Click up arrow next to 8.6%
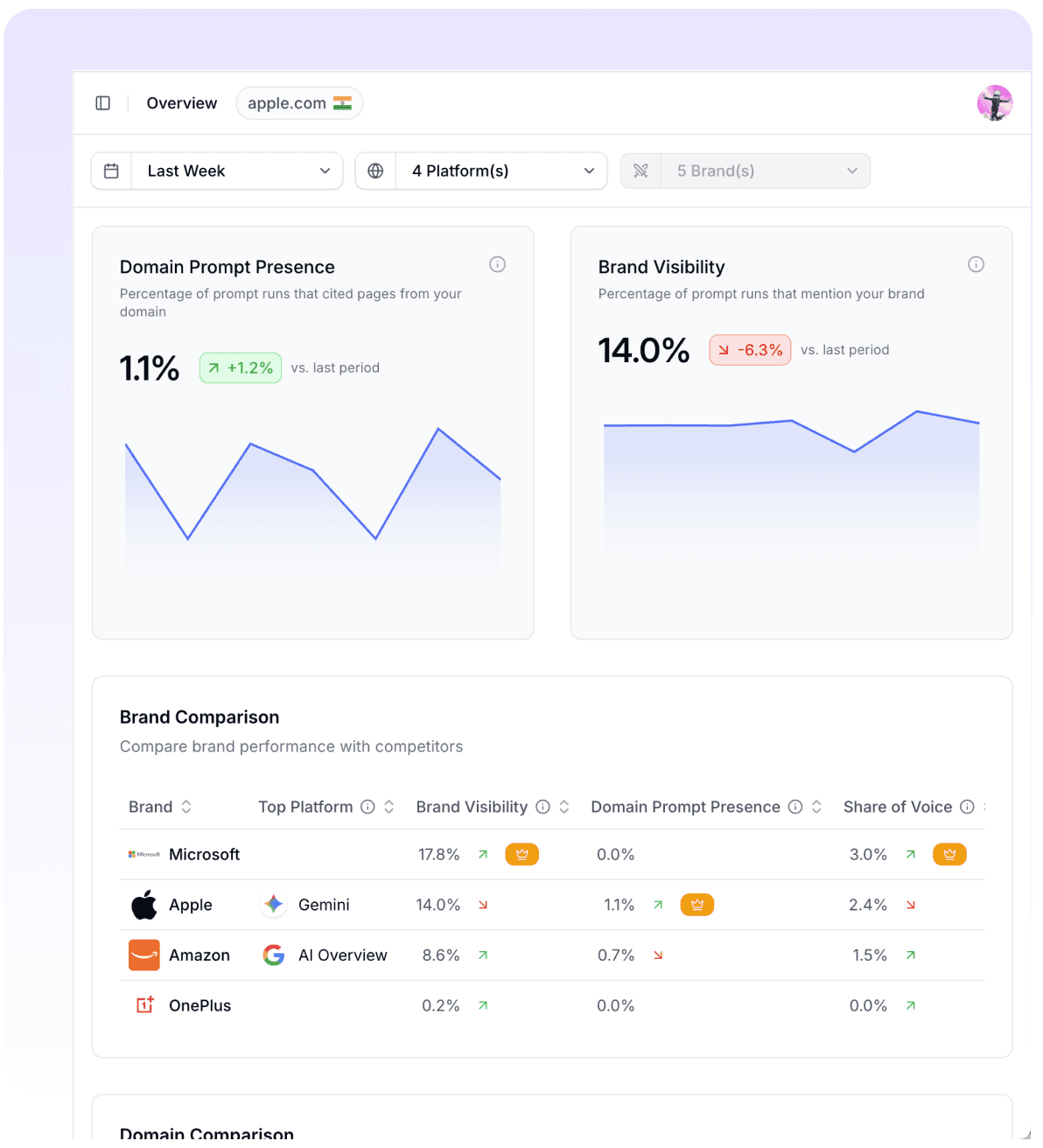1043x1148 pixels. (x=483, y=955)
